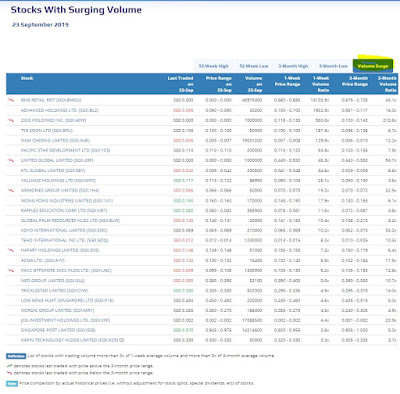
Task: Open ZICO Holdings Inc. stock link
Action: (53, 120)
